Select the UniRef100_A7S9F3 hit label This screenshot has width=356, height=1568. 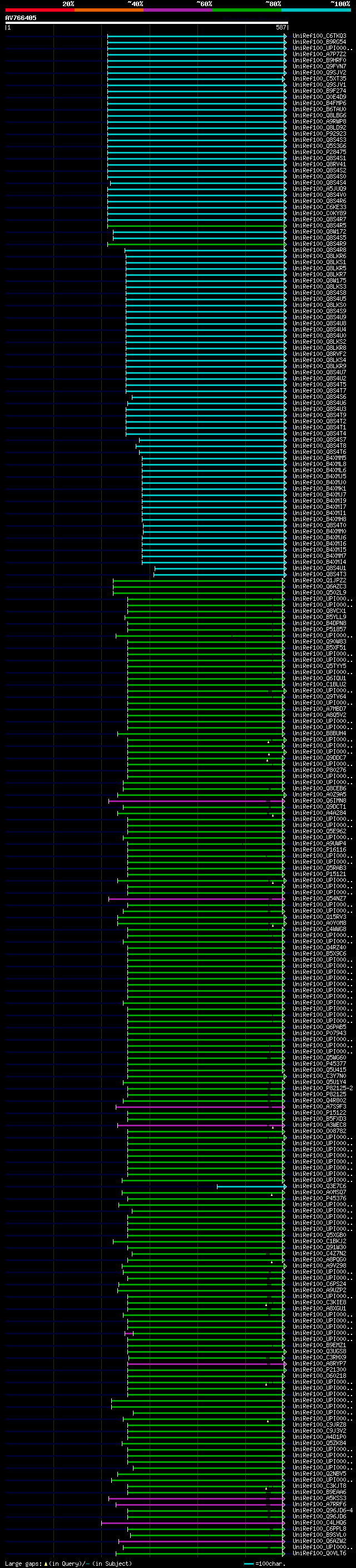[319, 1106]
